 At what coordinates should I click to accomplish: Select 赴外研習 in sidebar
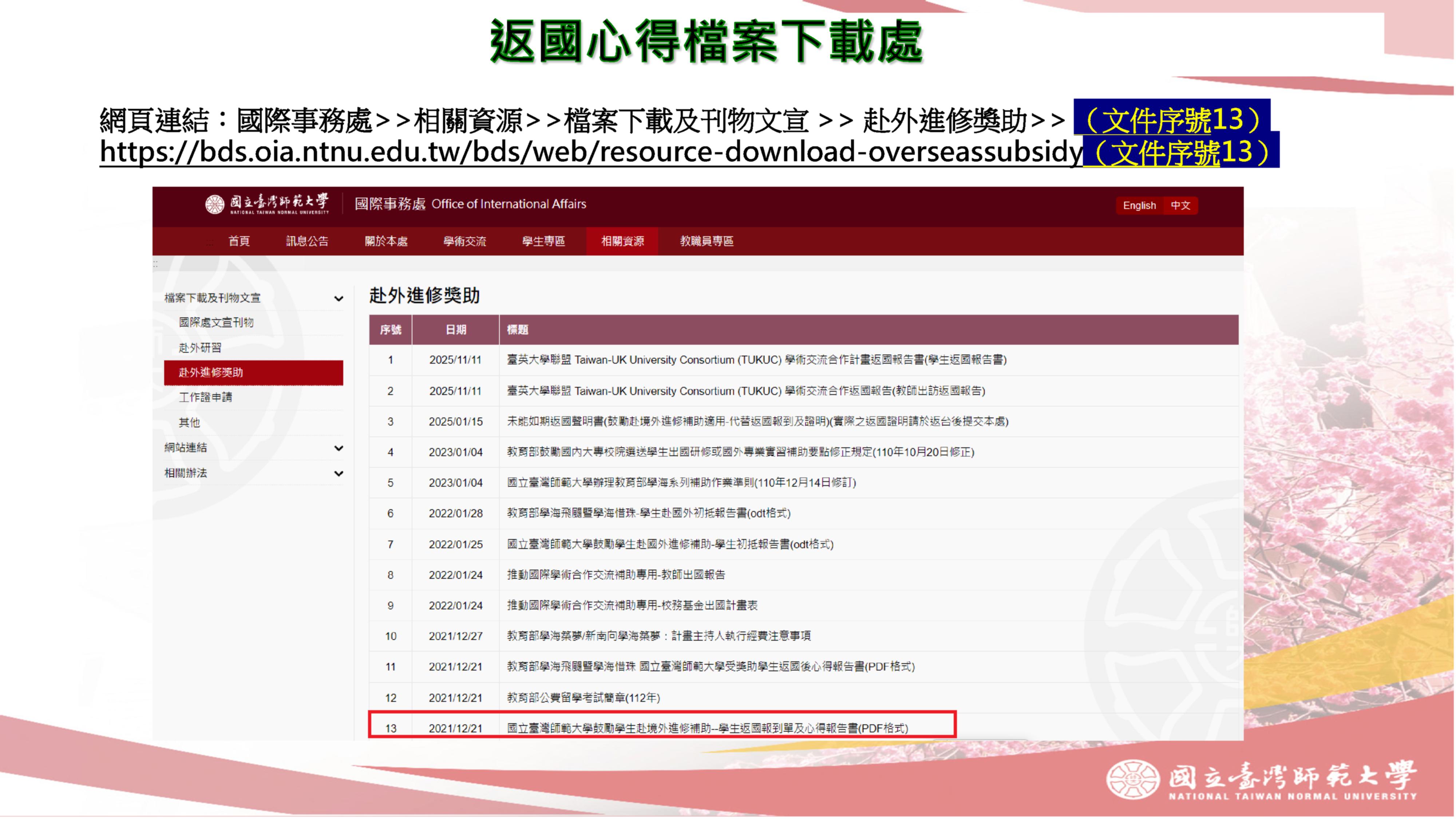(200, 348)
